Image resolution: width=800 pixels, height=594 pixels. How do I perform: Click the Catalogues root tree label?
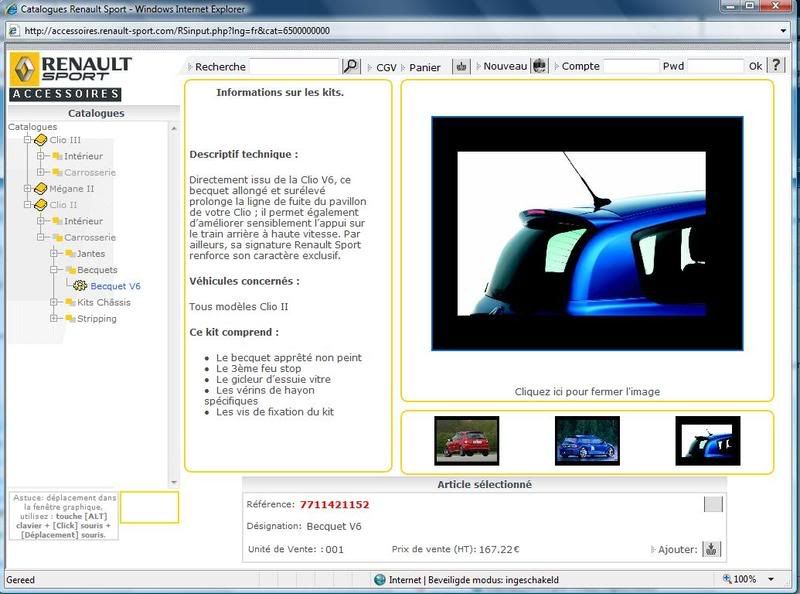click(x=32, y=127)
